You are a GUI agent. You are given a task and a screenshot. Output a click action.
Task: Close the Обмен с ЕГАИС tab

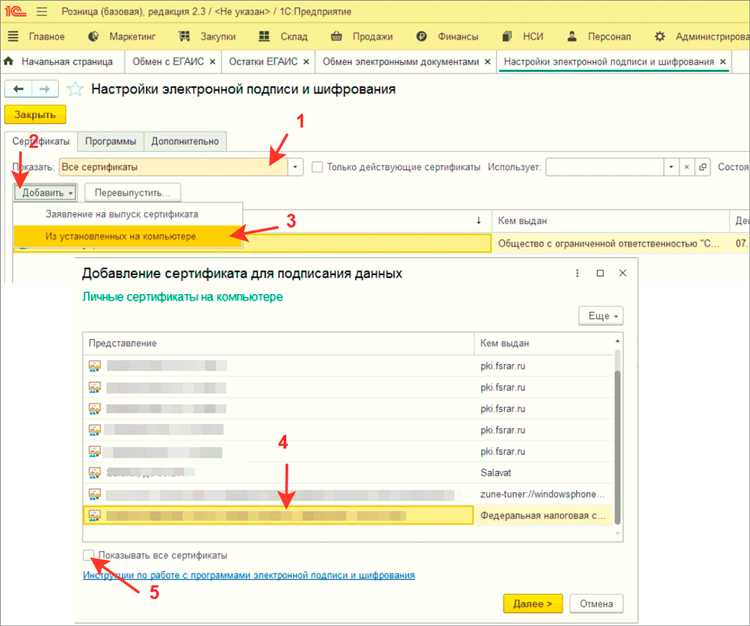pos(212,62)
